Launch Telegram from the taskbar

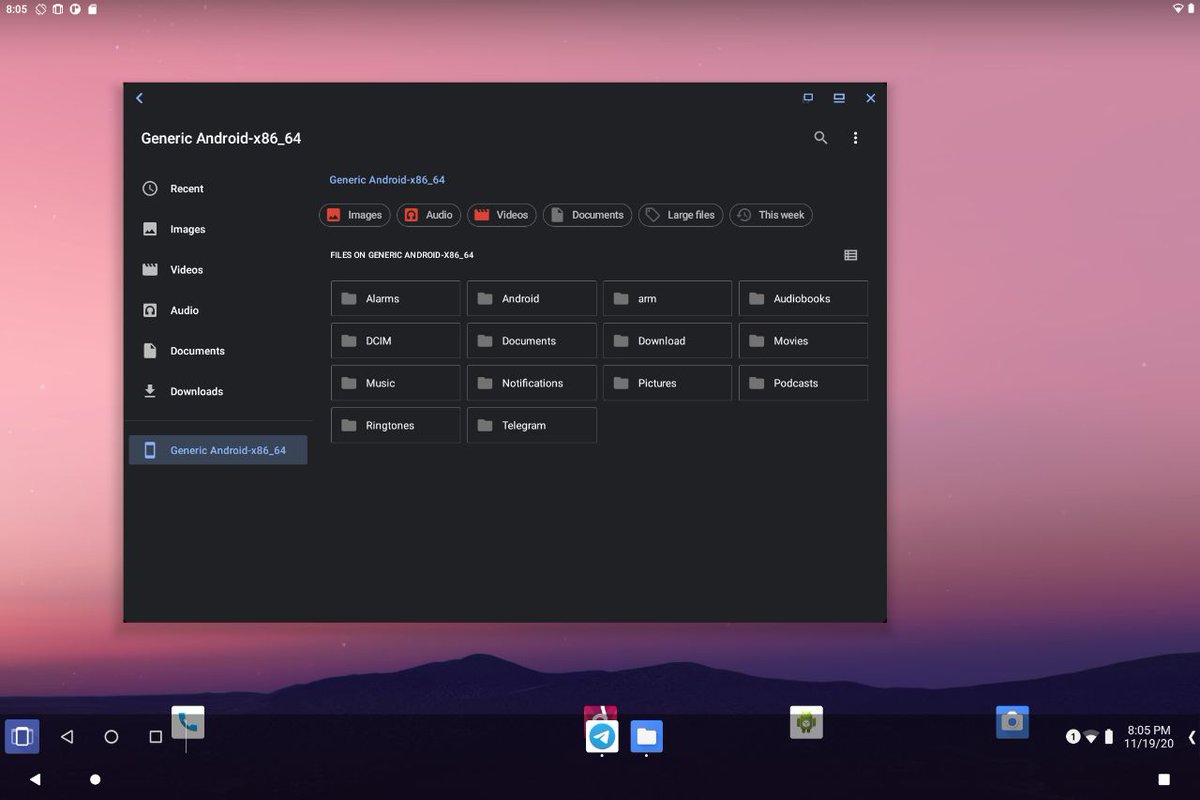click(x=602, y=737)
